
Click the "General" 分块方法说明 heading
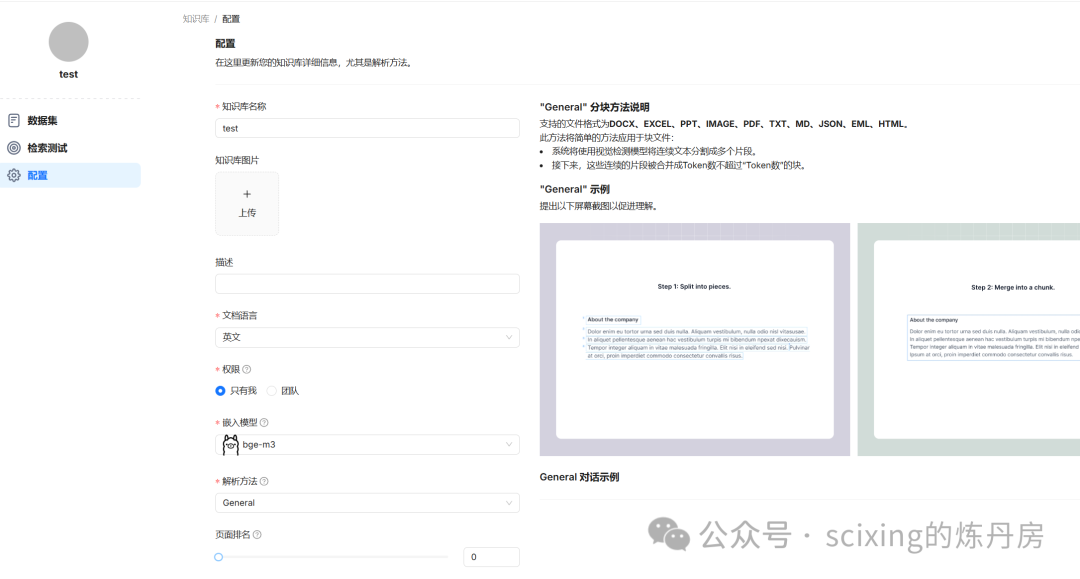click(x=594, y=107)
